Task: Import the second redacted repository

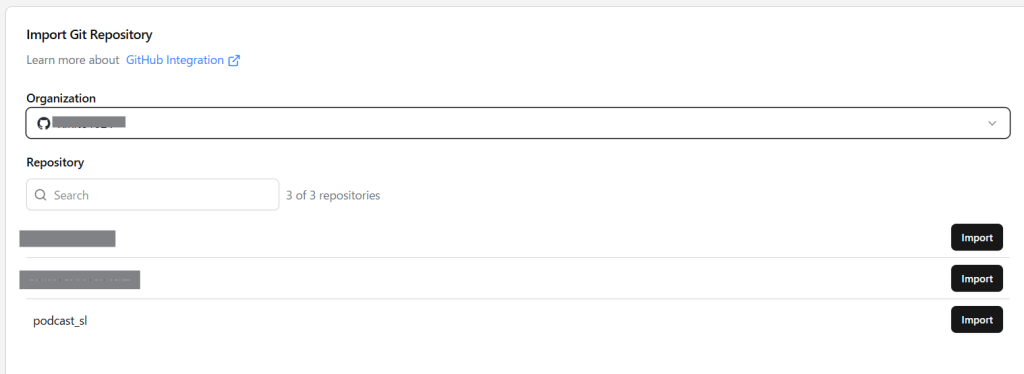Action: [x=976, y=279]
